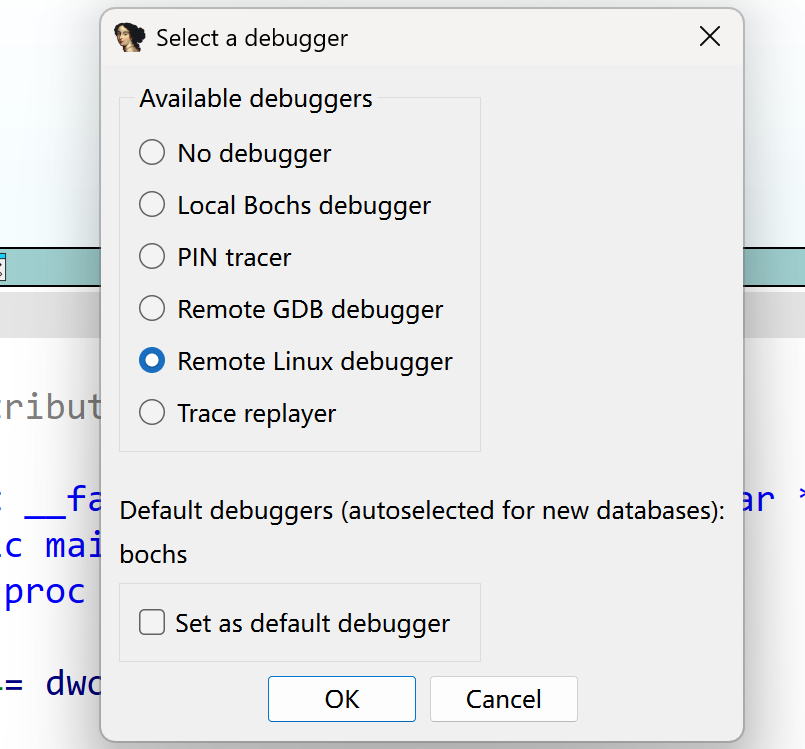Click the dwo text in disassembly view
This screenshot has height=749, width=805.
(x=72, y=684)
